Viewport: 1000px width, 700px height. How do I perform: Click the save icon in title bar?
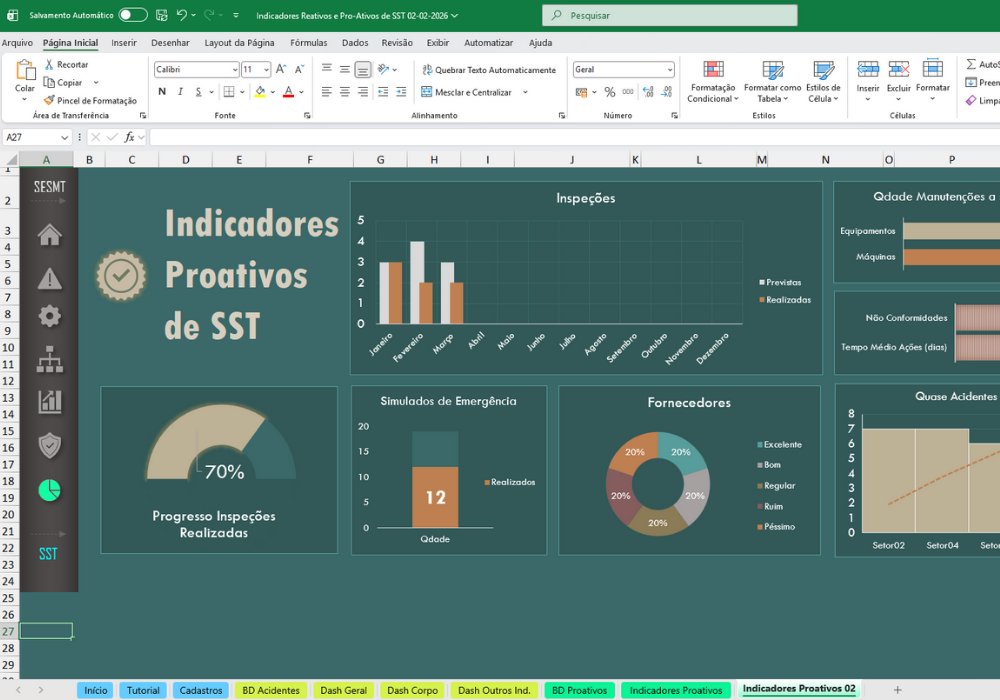162,15
